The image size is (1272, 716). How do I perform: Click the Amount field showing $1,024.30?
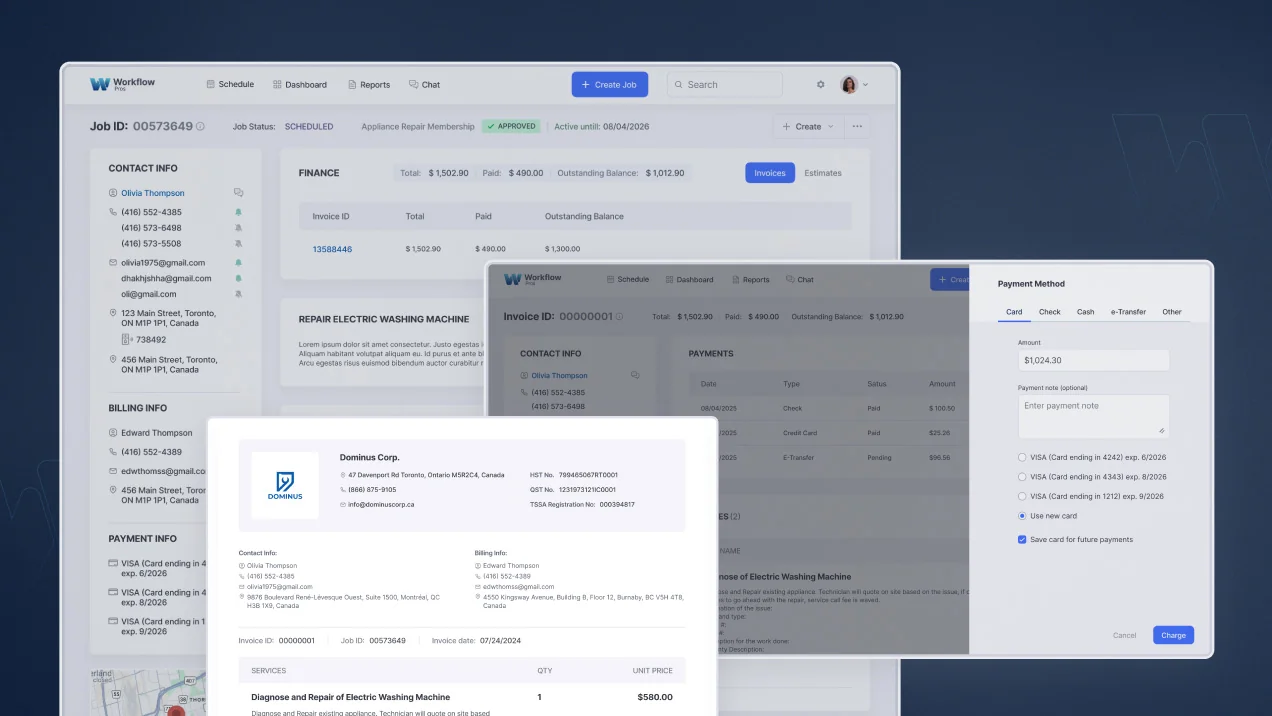(x=1094, y=360)
